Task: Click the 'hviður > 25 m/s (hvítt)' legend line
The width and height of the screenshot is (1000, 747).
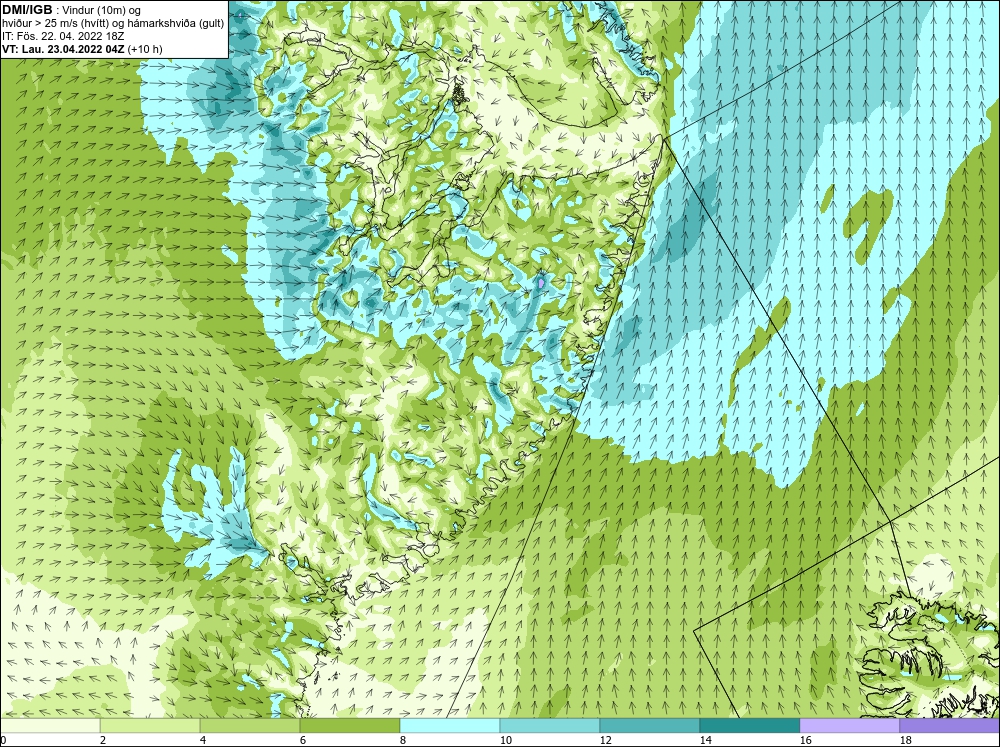Action: tap(113, 24)
